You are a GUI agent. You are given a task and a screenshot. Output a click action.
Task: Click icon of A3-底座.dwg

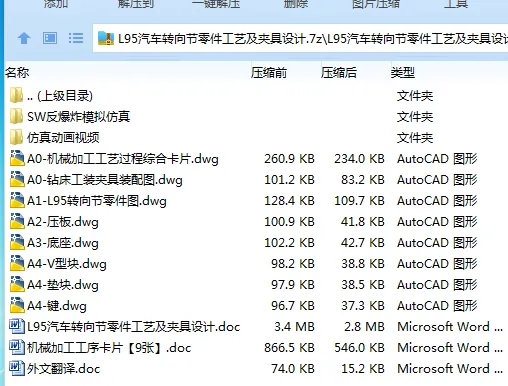tap(17, 242)
